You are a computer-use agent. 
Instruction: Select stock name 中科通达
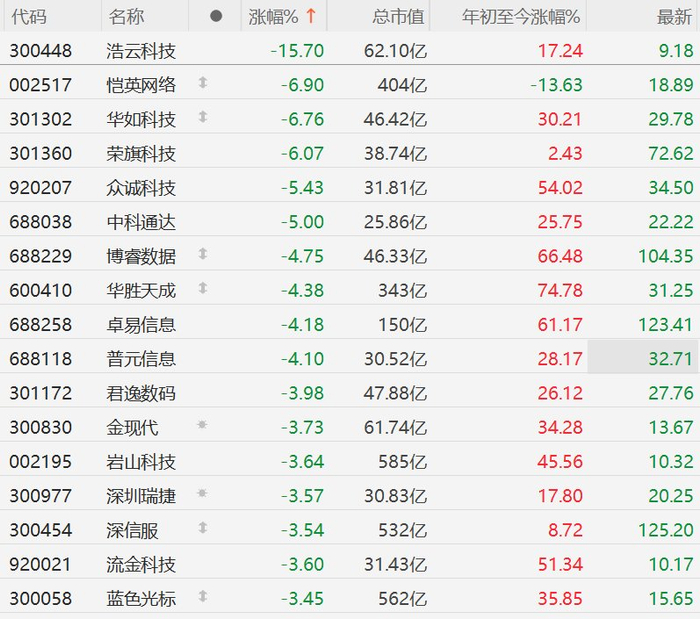141,222
